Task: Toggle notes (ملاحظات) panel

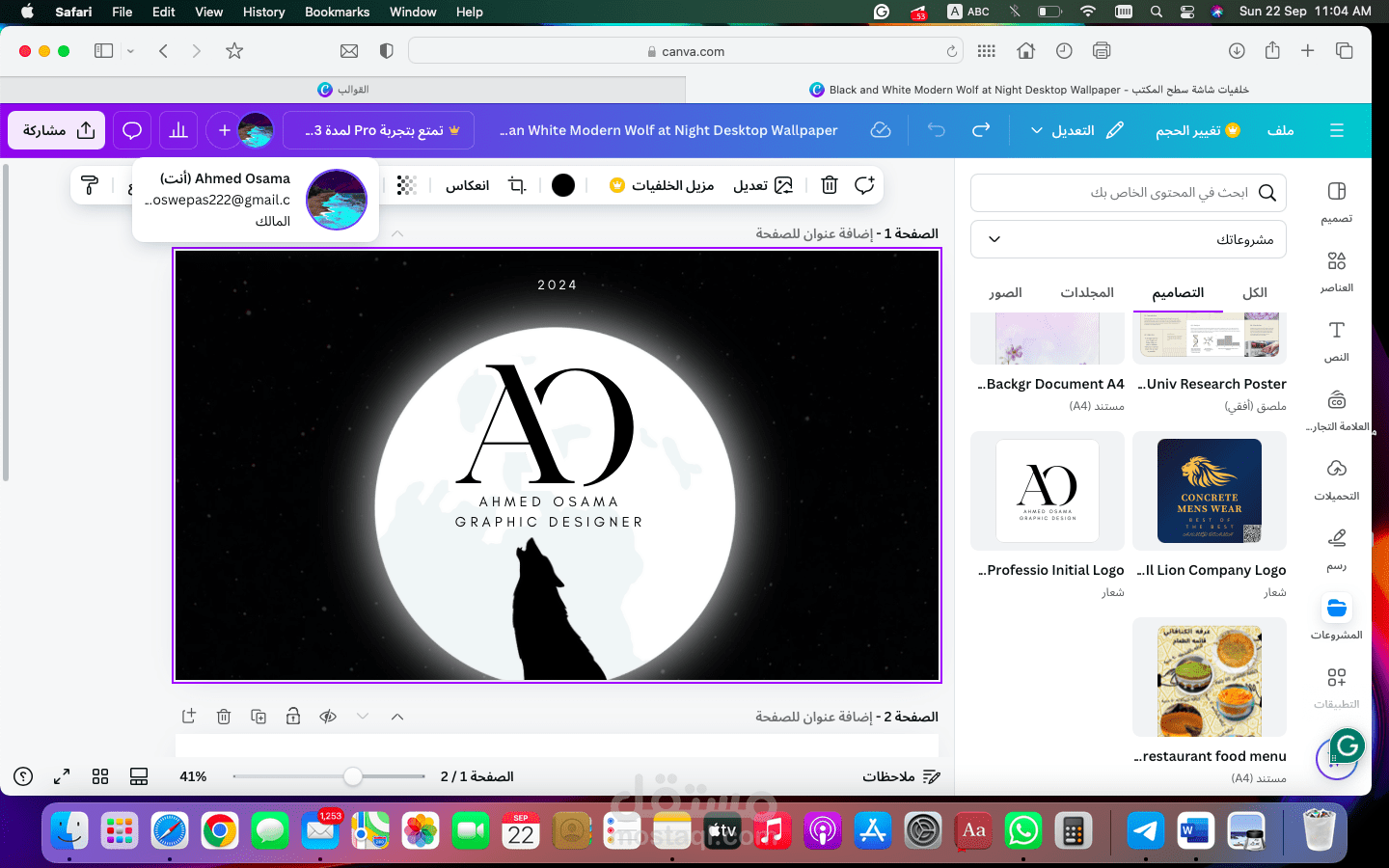Action: pyautogui.click(x=901, y=776)
